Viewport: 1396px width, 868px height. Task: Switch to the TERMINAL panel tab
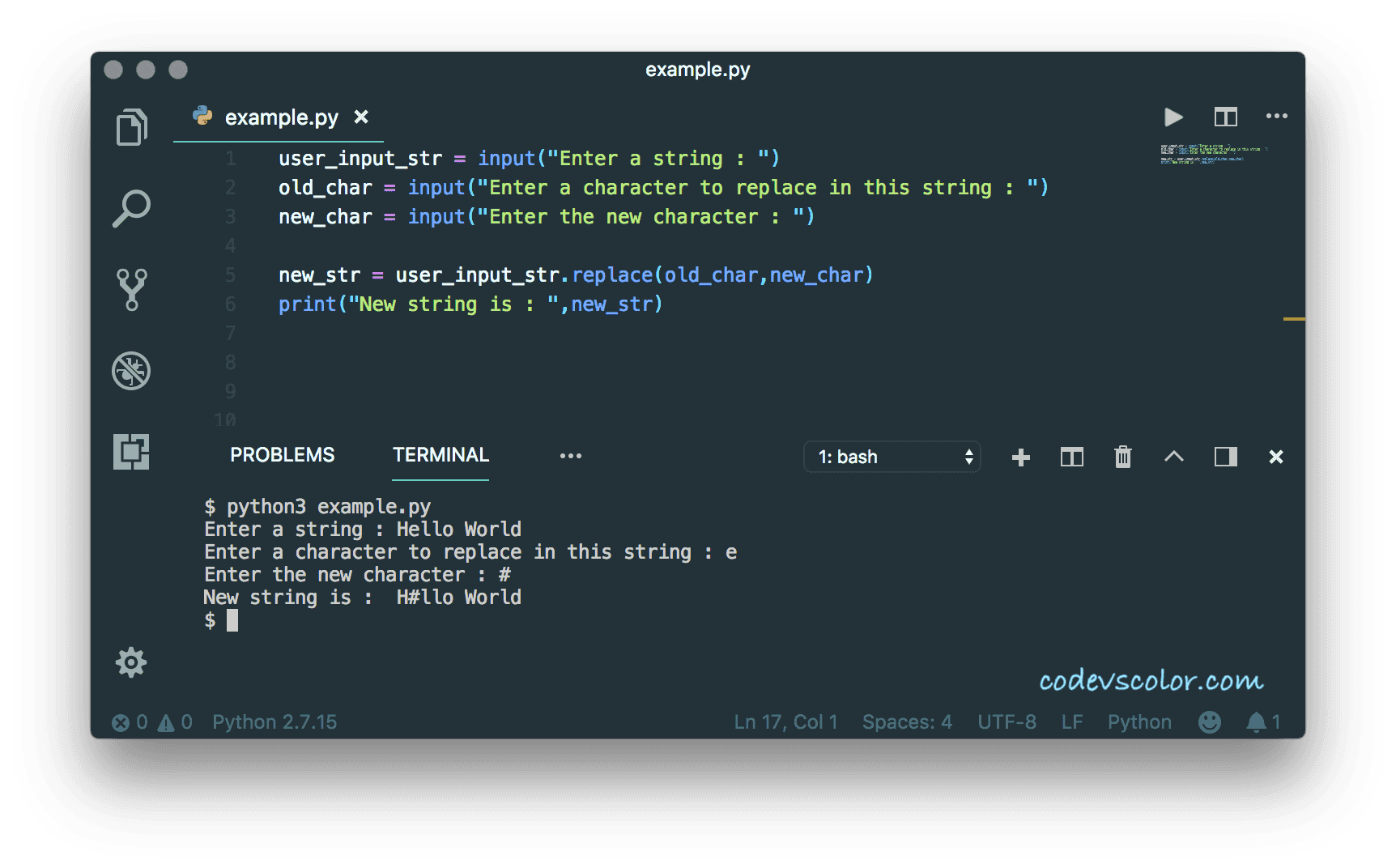coord(441,455)
